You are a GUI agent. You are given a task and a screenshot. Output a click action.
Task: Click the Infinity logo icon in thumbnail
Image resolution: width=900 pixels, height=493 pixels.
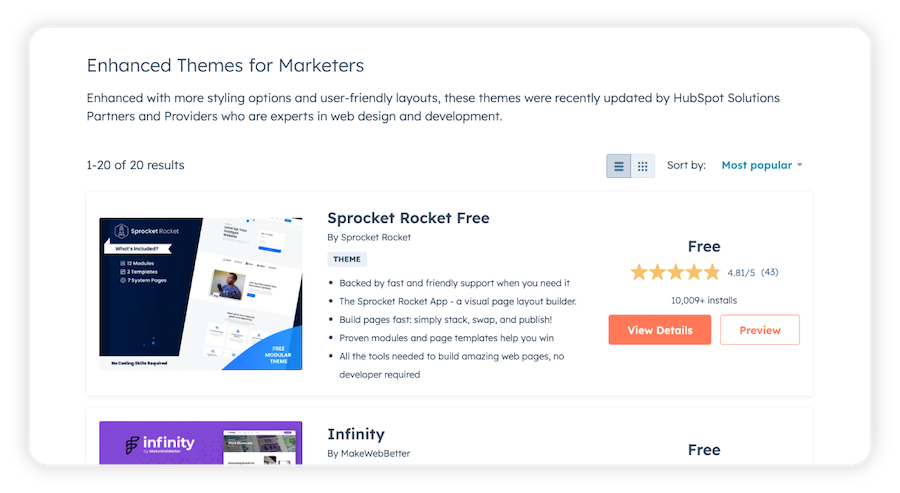(133, 444)
